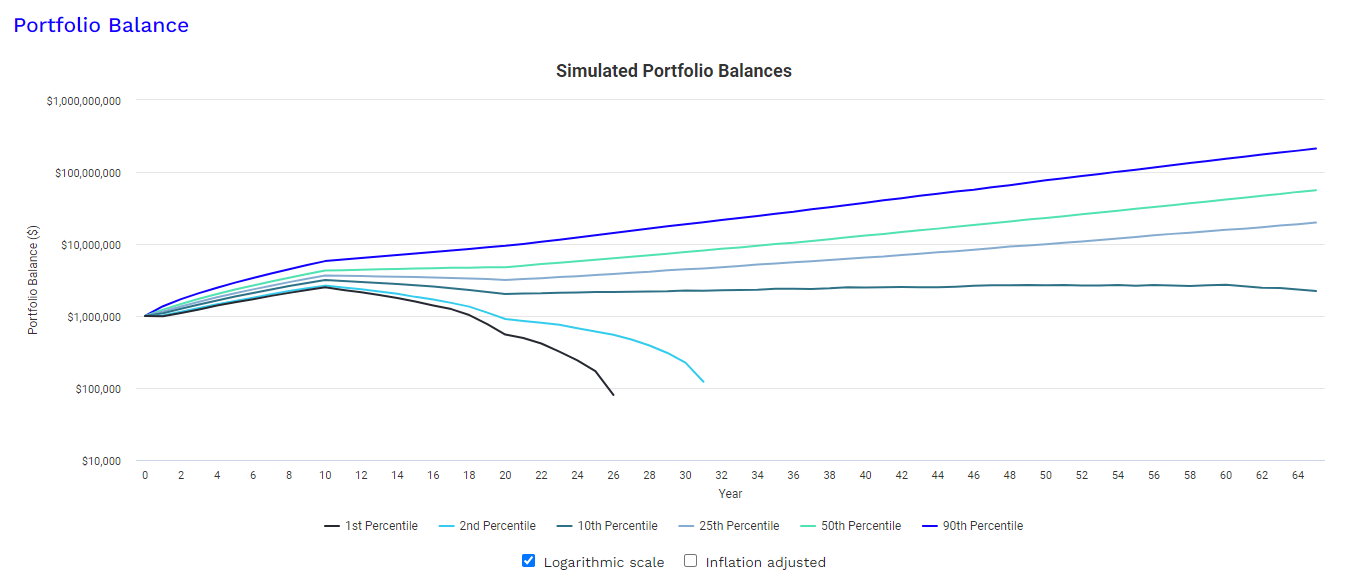Click the vertical Portfolio Balance ($) axis title
This screenshot has height=586, width=1361.
(33, 280)
